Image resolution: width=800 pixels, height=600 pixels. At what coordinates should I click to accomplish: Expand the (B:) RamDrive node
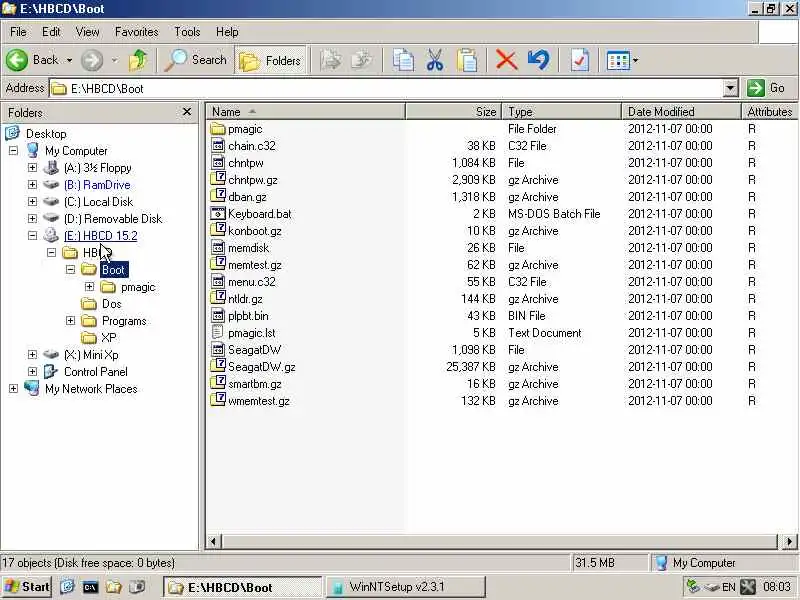(32, 184)
